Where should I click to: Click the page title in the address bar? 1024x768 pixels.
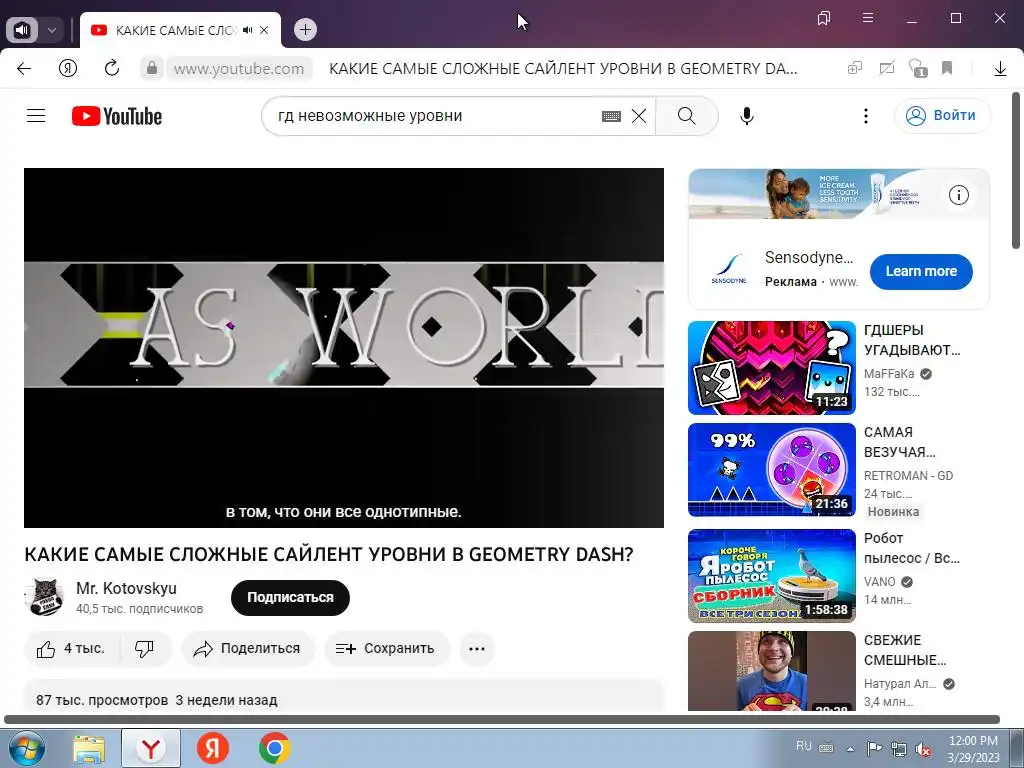563,69
